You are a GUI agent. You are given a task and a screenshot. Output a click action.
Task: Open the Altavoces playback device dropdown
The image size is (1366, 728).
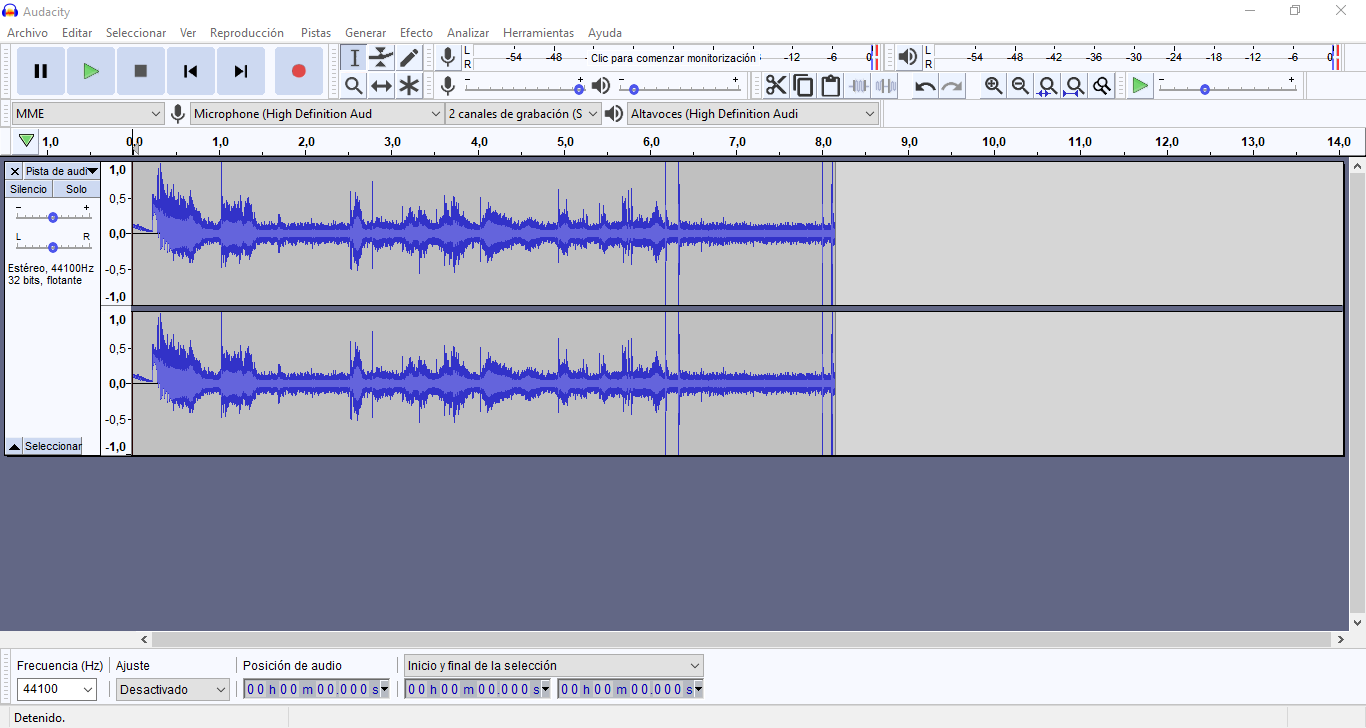click(753, 114)
